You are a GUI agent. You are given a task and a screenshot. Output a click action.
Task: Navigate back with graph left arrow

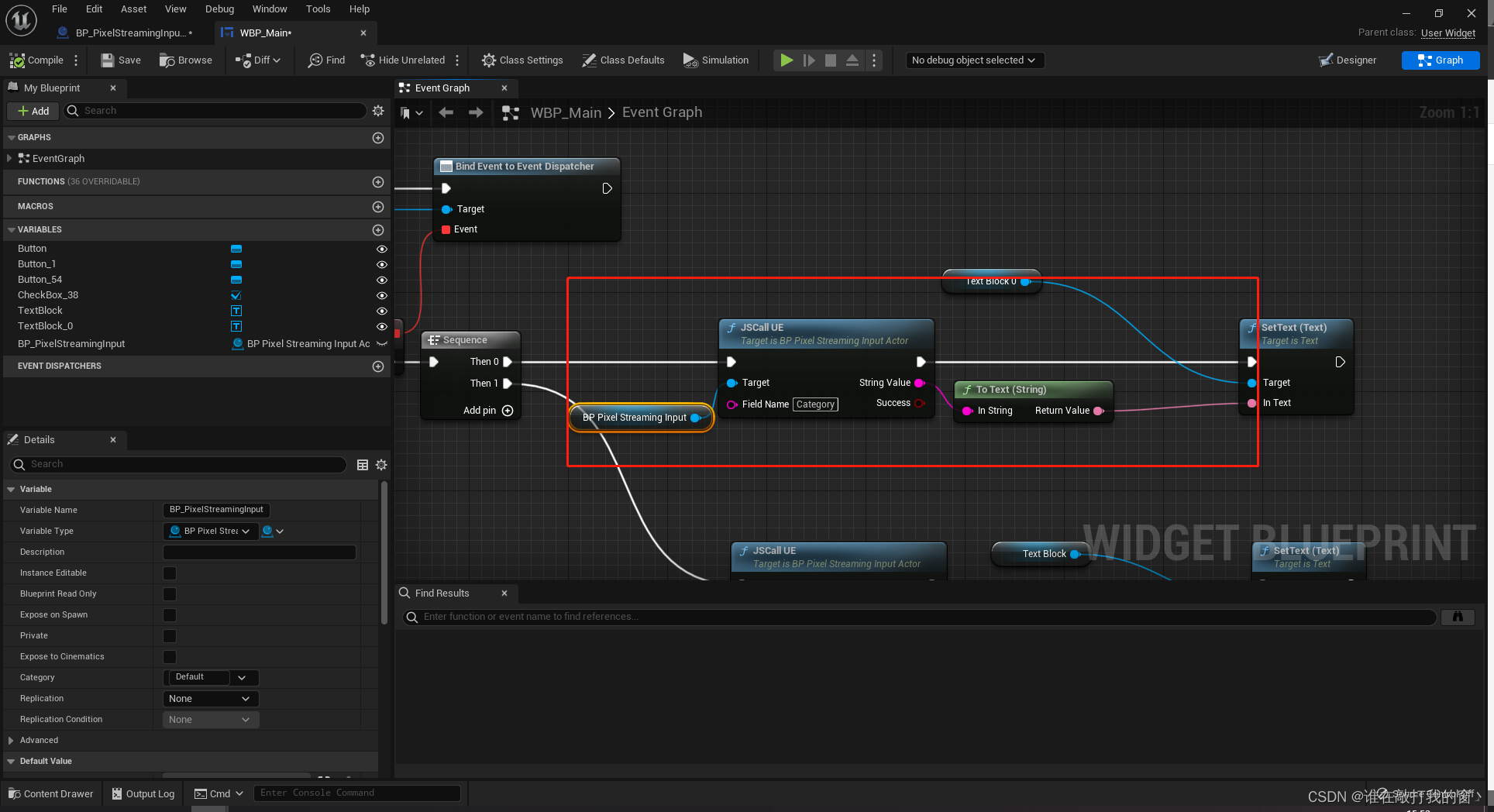446,113
